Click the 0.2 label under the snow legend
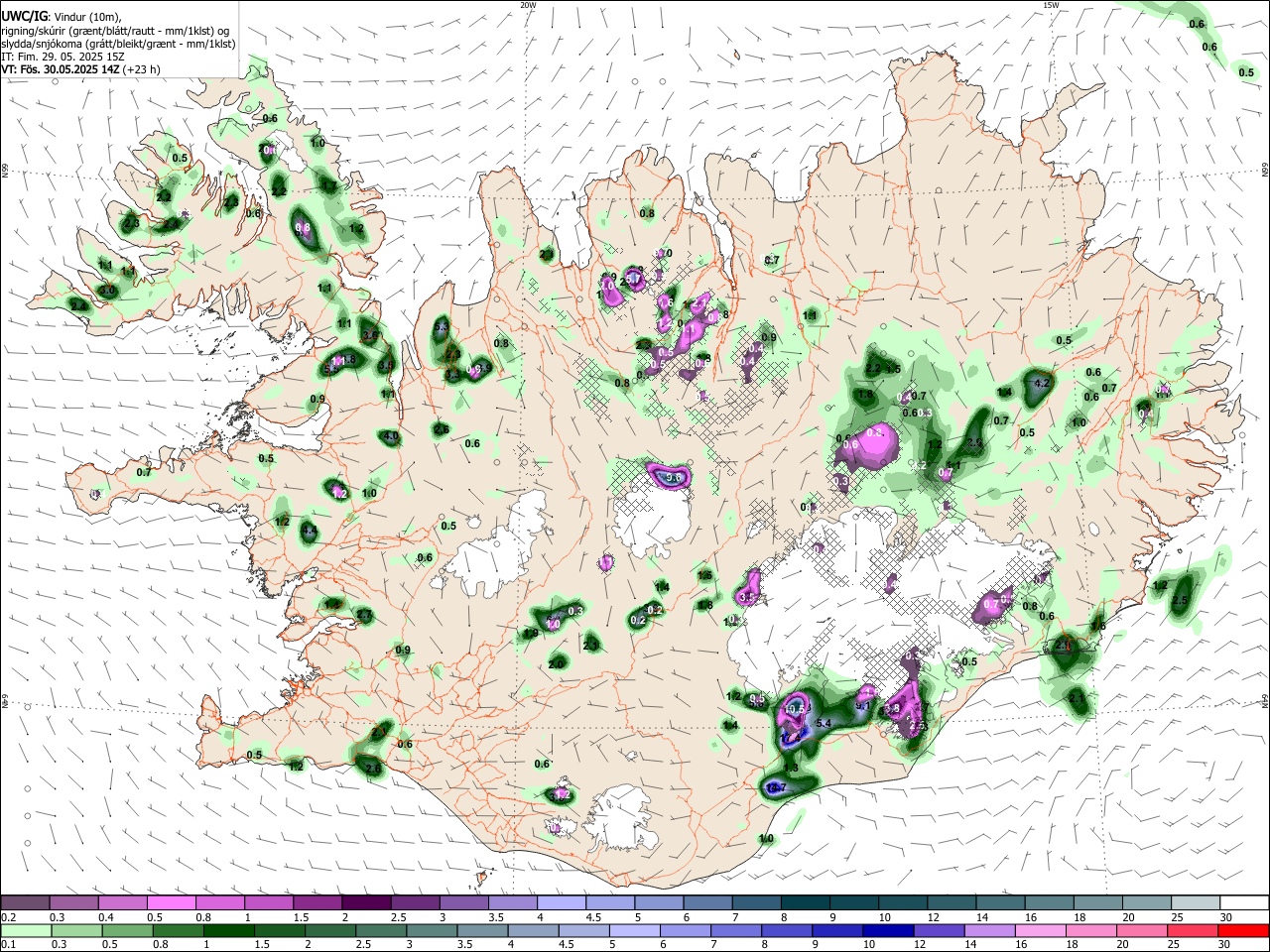The width and height of the screenshot is (1270, 952). point(8,916)
